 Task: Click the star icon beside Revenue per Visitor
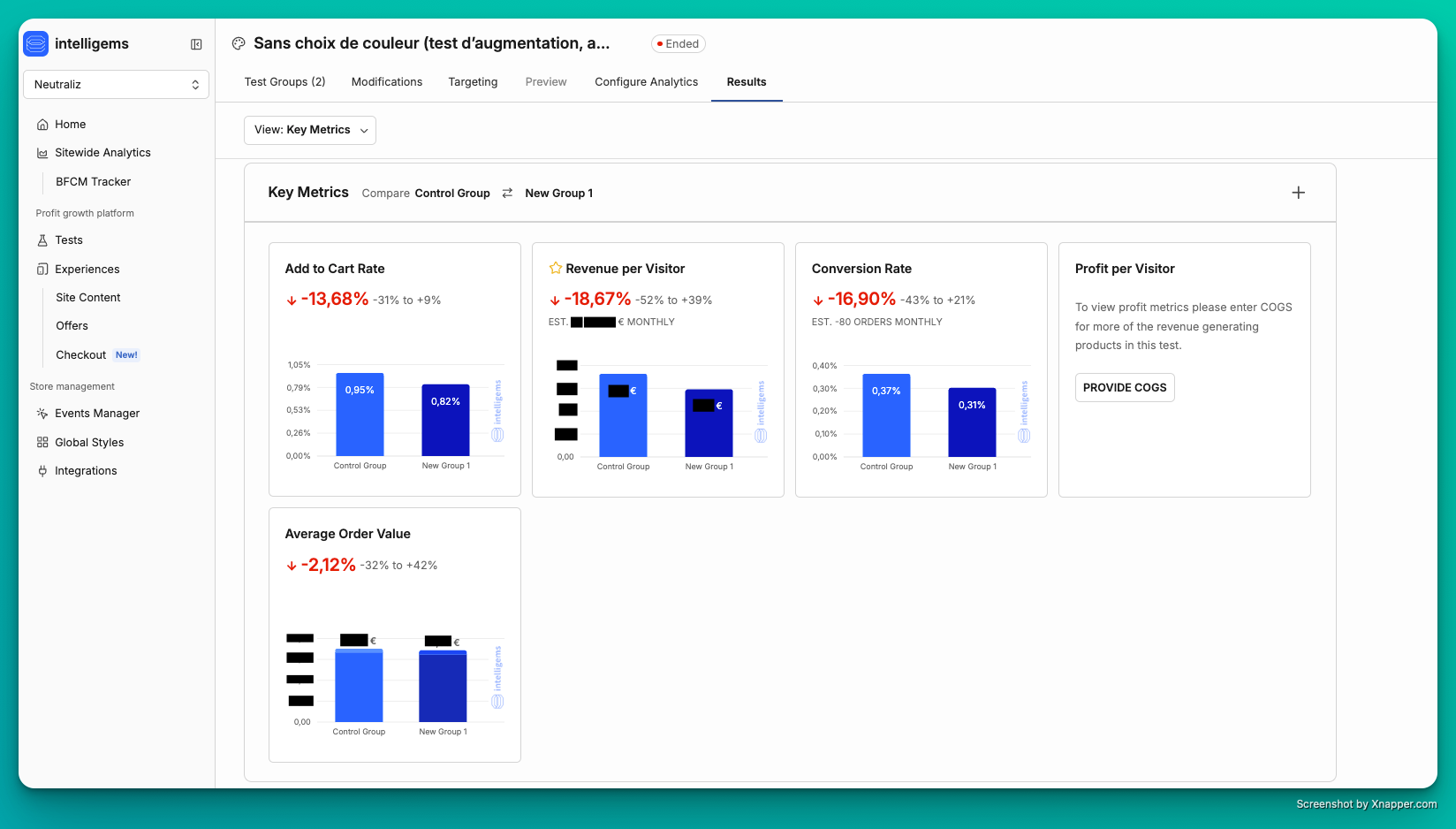(x=556, y=269)
